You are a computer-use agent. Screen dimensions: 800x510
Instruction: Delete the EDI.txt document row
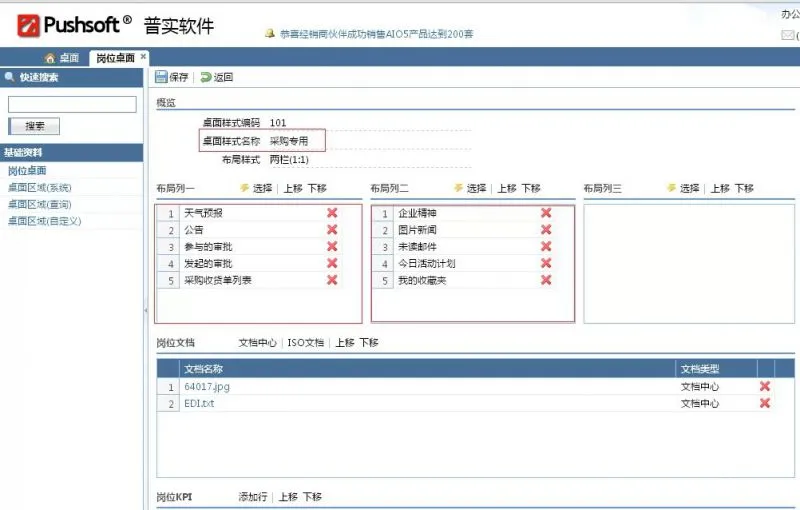765,403
